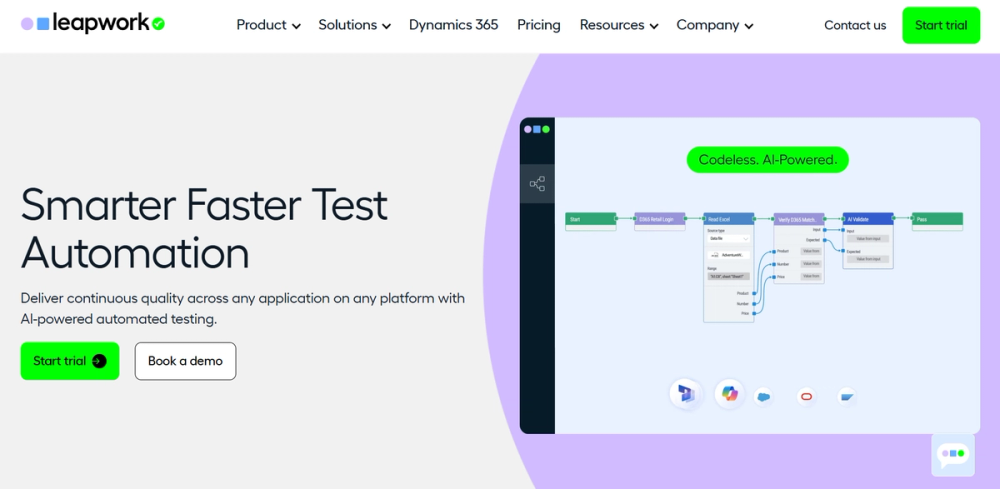Select the AI Validate block header
The image size is (1000, 489).
tap(868, 219)
